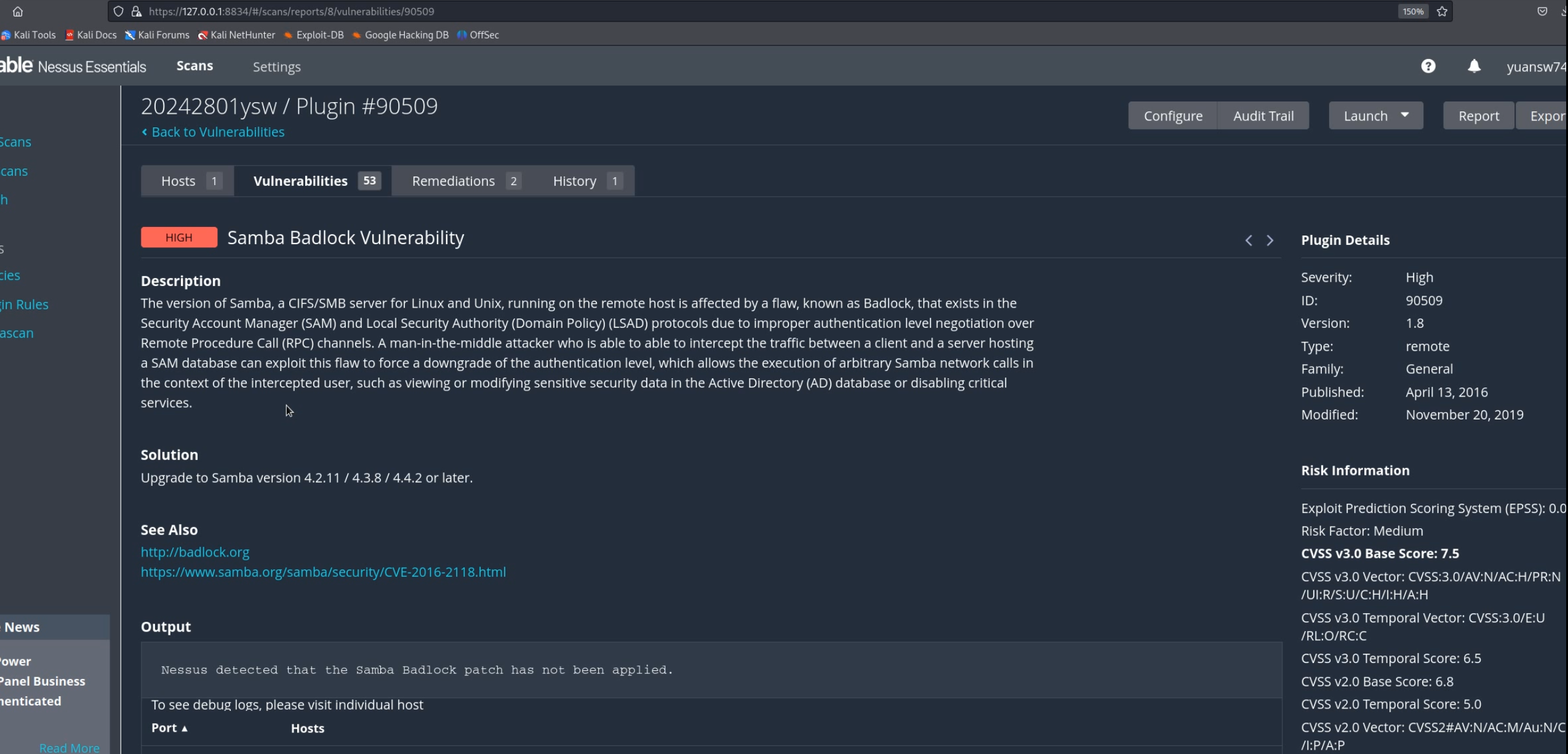Follow the Back to Vulnerabilities link
The height and width of the screenshot is (754, 1568).
[217, 132]
